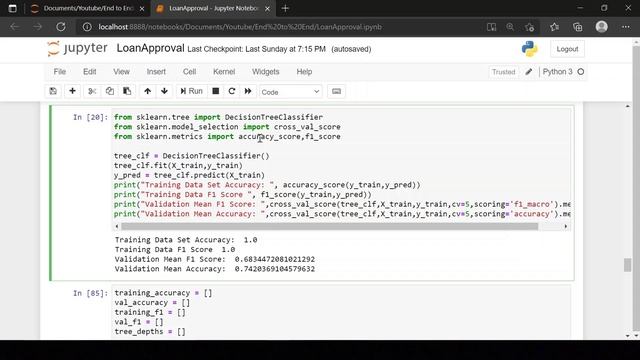Click the Validation Mean F1 Score output line
Screen dimensions: 640x360
(x=215, y=259)
